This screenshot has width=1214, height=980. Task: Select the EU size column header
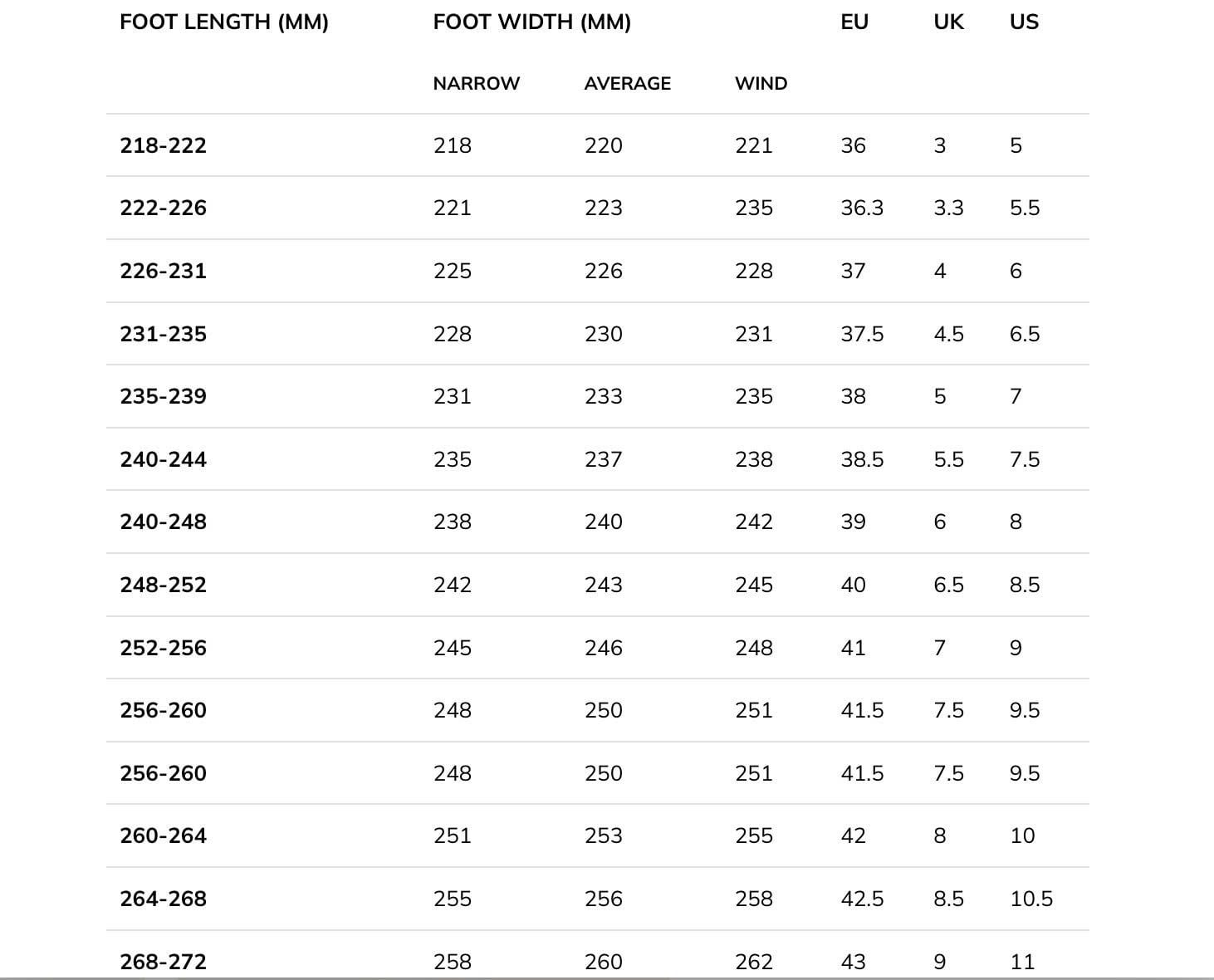(854, 22)
